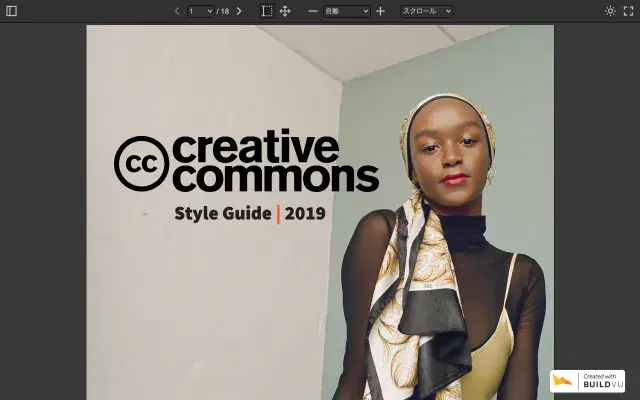Click the BuildVu bird logo icon

click(563, 381)
